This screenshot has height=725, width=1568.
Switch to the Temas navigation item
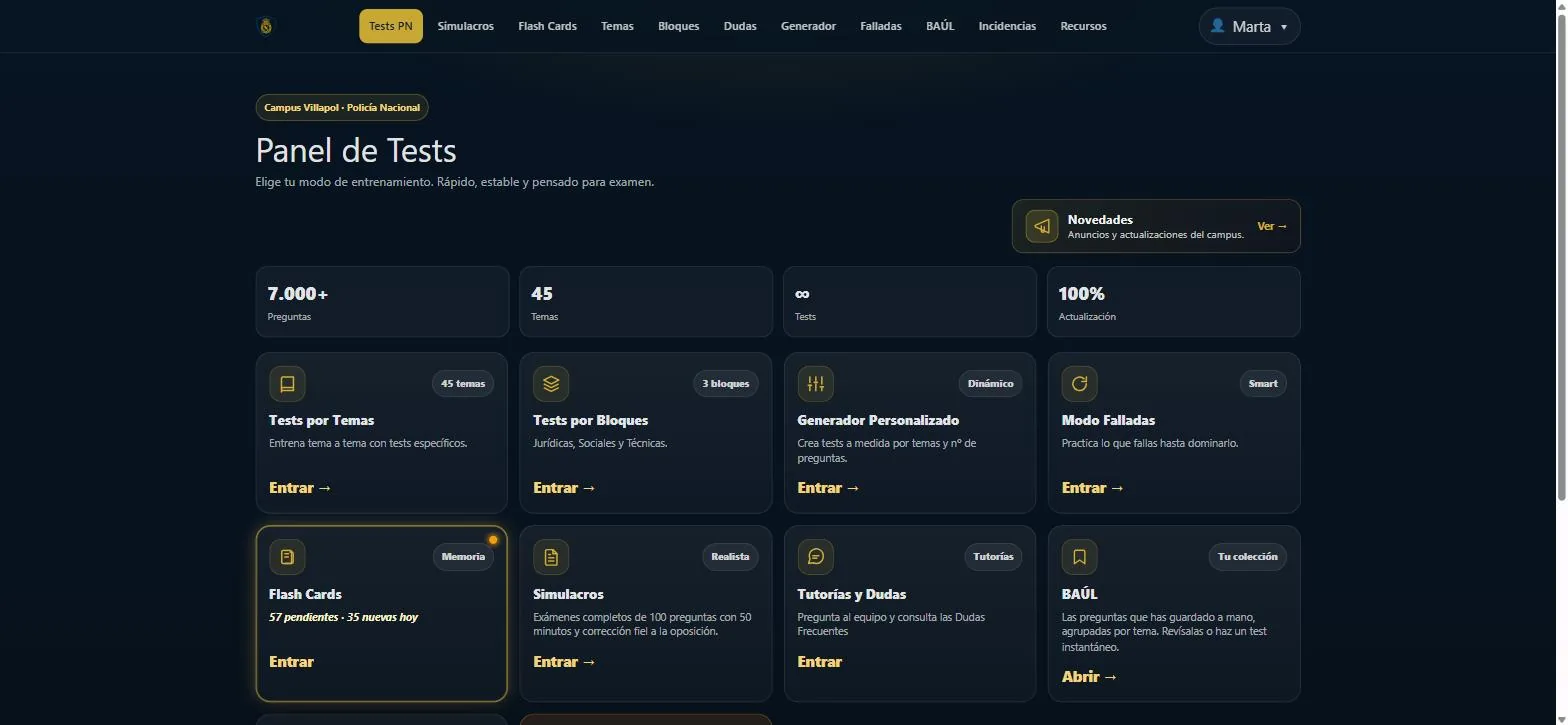(x=617, y=26)
